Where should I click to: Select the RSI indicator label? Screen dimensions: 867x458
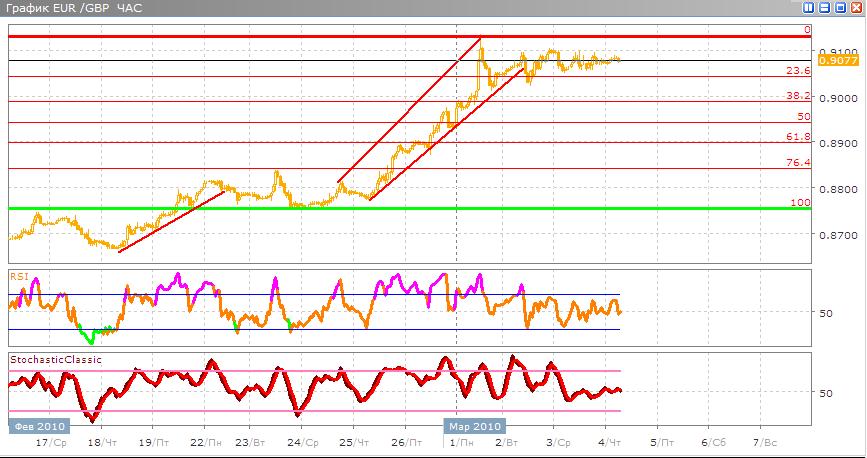pyautogui.click(x=19, y=276)
